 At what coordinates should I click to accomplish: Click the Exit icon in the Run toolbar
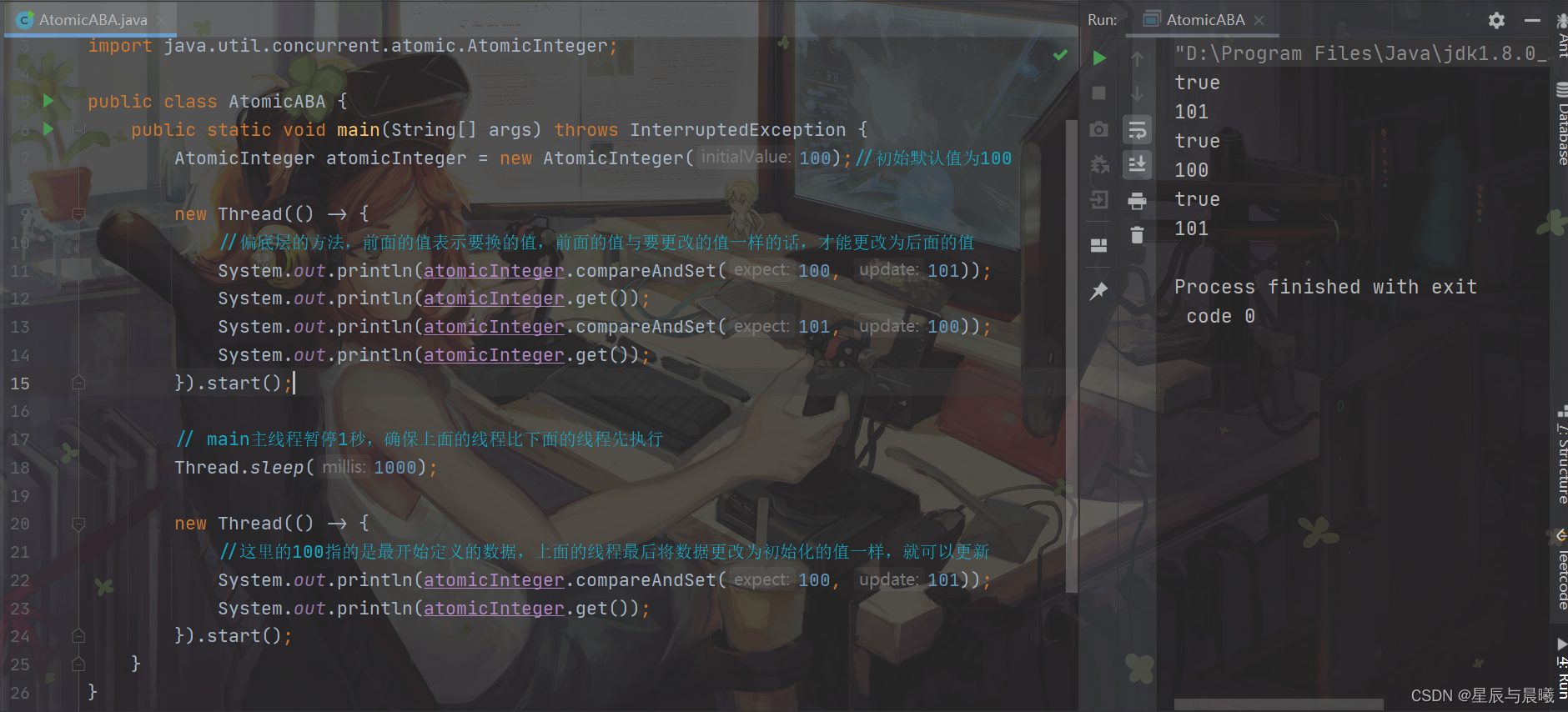click(1099, 199)
